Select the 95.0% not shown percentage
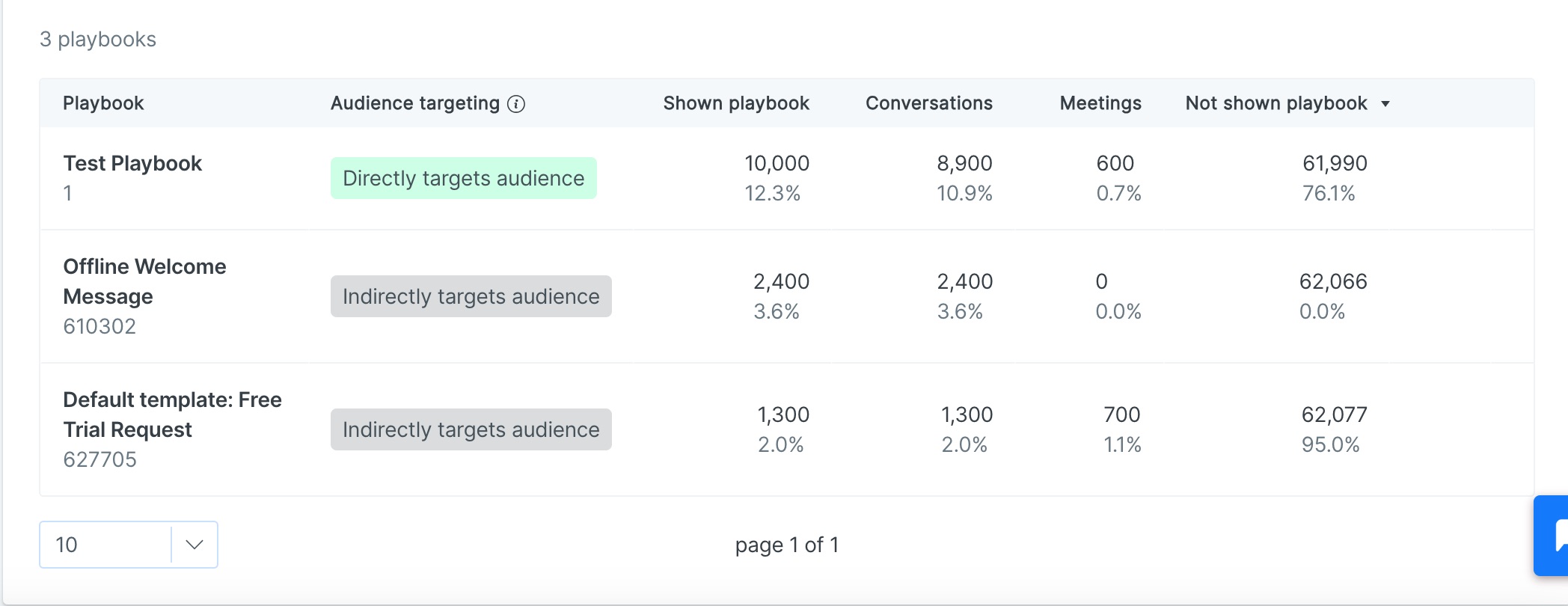The height and width of the screenshot is (606, 1568). click(x=1330, y=444)
